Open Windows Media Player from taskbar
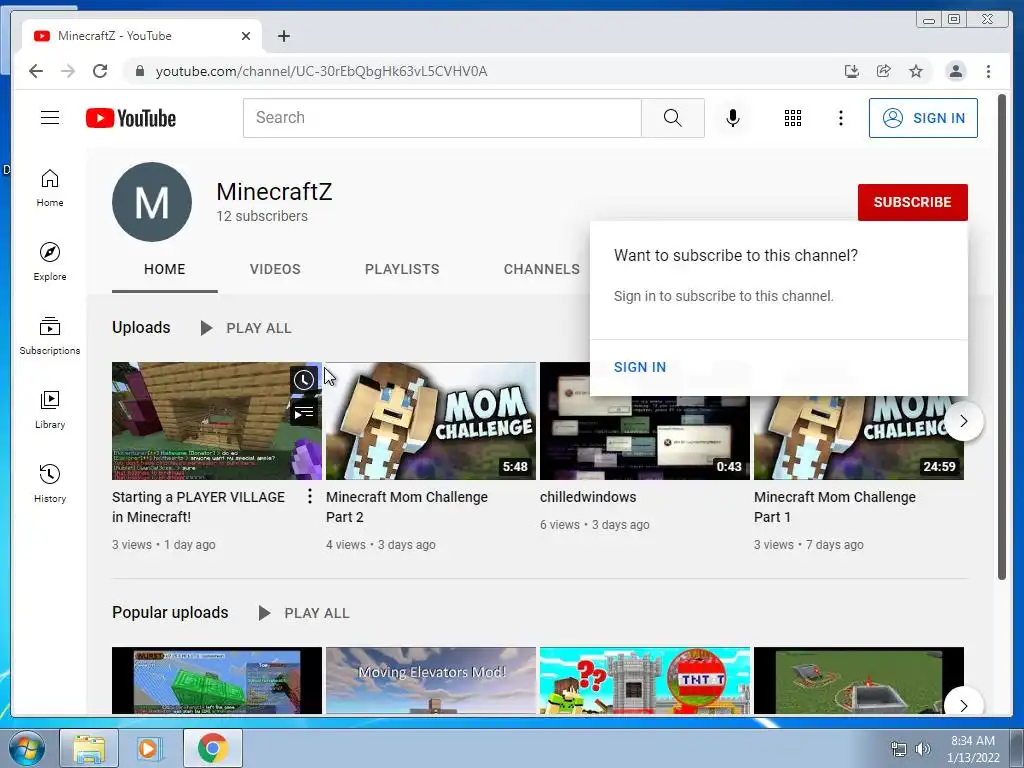1024x768 pixels. [148, 748]
